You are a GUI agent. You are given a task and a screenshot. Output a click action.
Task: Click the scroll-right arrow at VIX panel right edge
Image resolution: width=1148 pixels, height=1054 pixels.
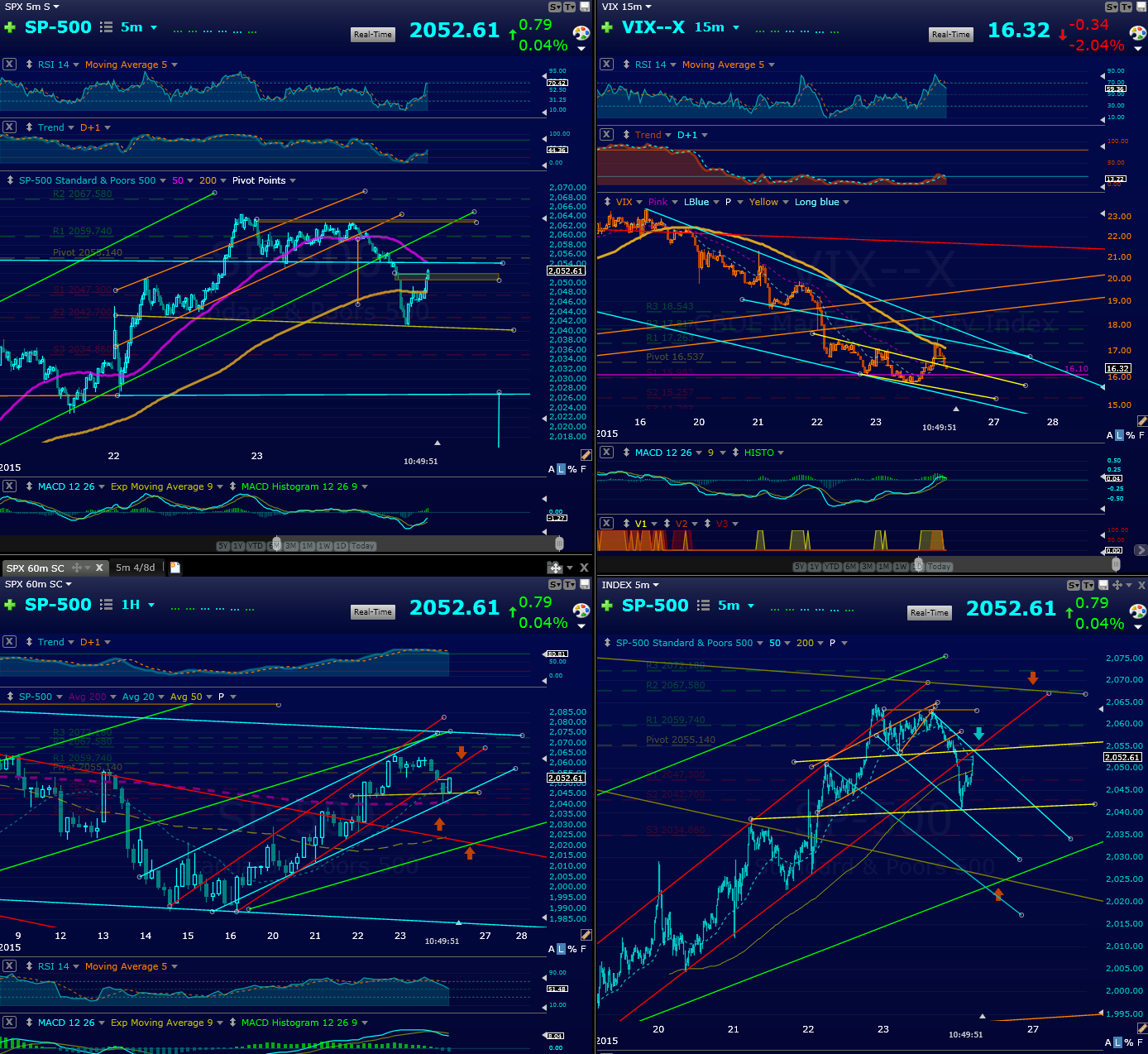click(x=1141, y=550)
